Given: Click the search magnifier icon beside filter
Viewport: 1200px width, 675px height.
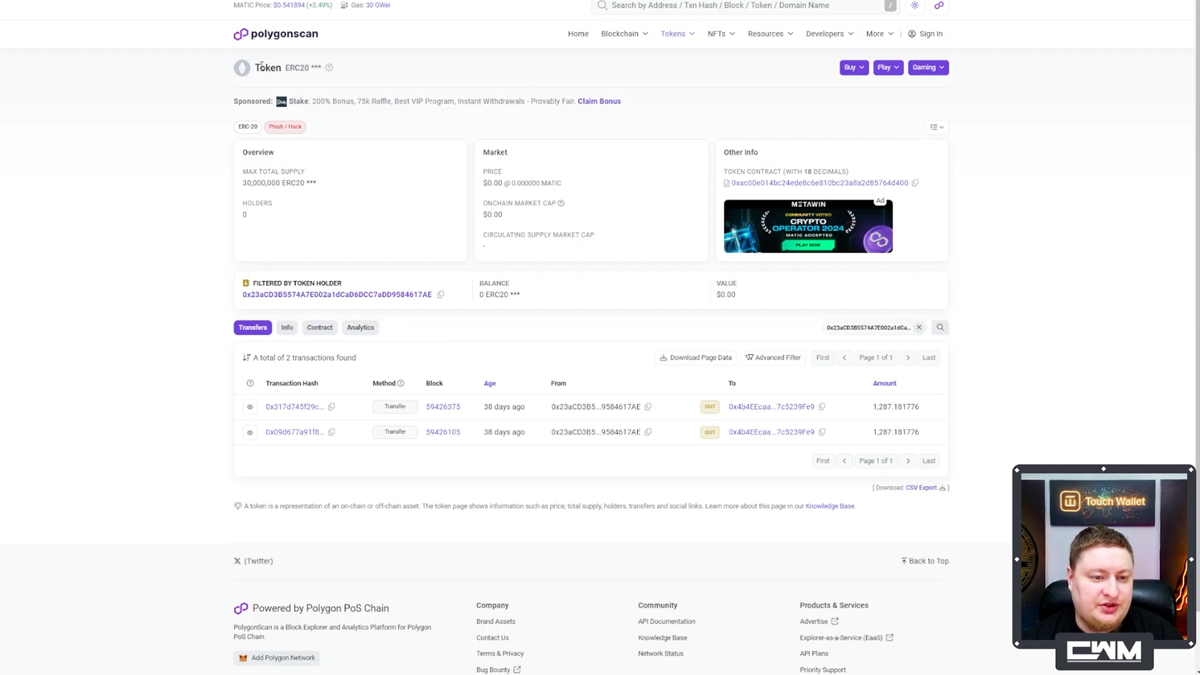Looking at the screenshot, I should click(x=940, y=327).
